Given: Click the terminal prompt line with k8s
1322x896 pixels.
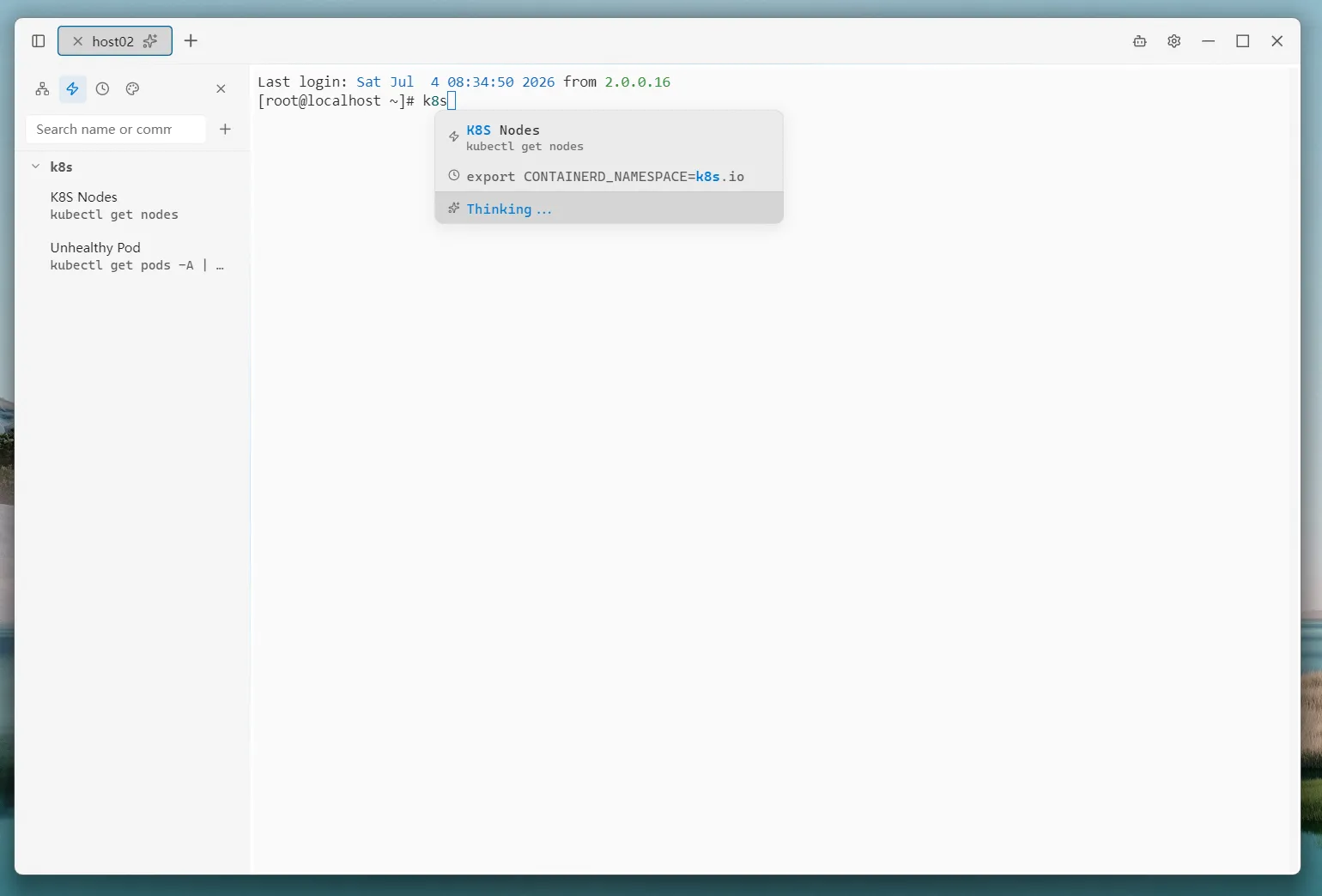Looking at the screenshot, I should [356, 101].
